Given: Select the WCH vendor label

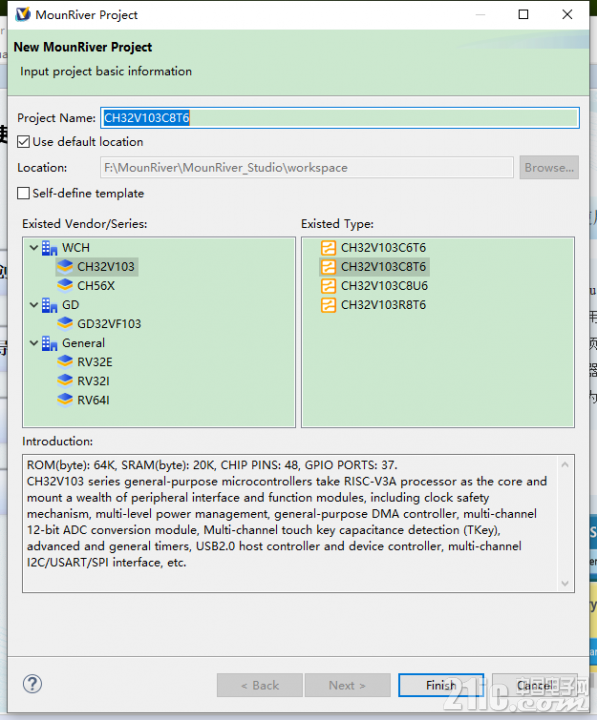Looking at the screenshot, I should (x=76, y=248).
